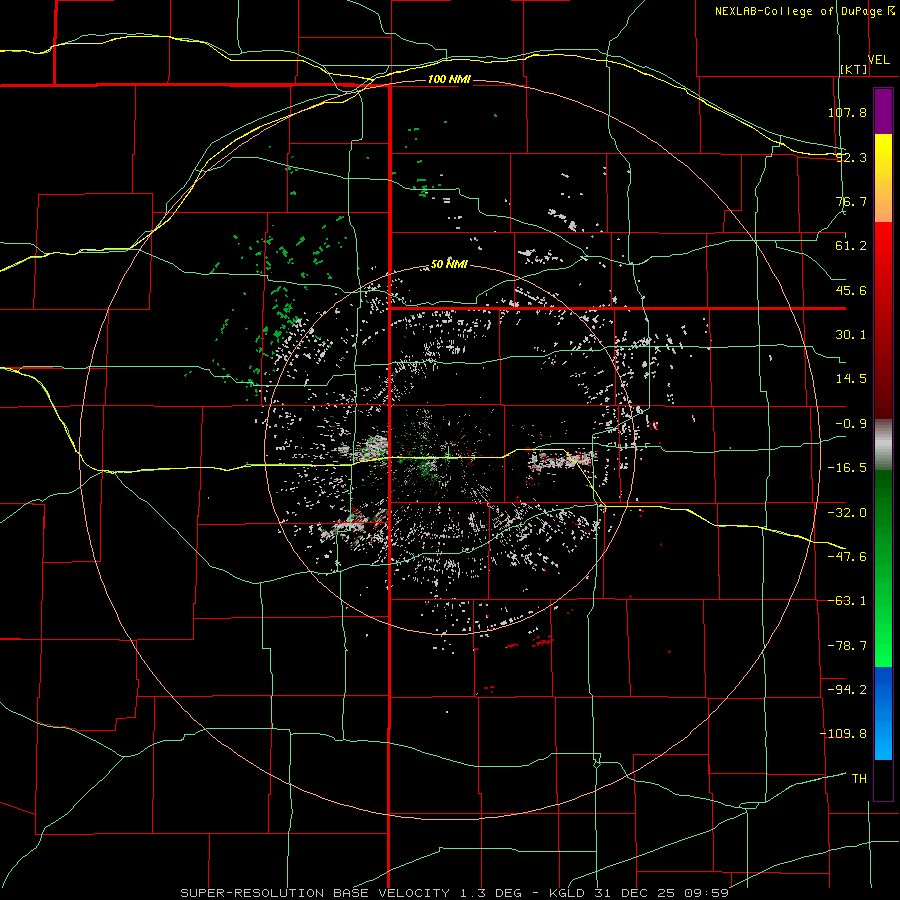The height and width of the screenshot is (900, 900).
Task: Click the -32.0 legend value
Action: 847,513
